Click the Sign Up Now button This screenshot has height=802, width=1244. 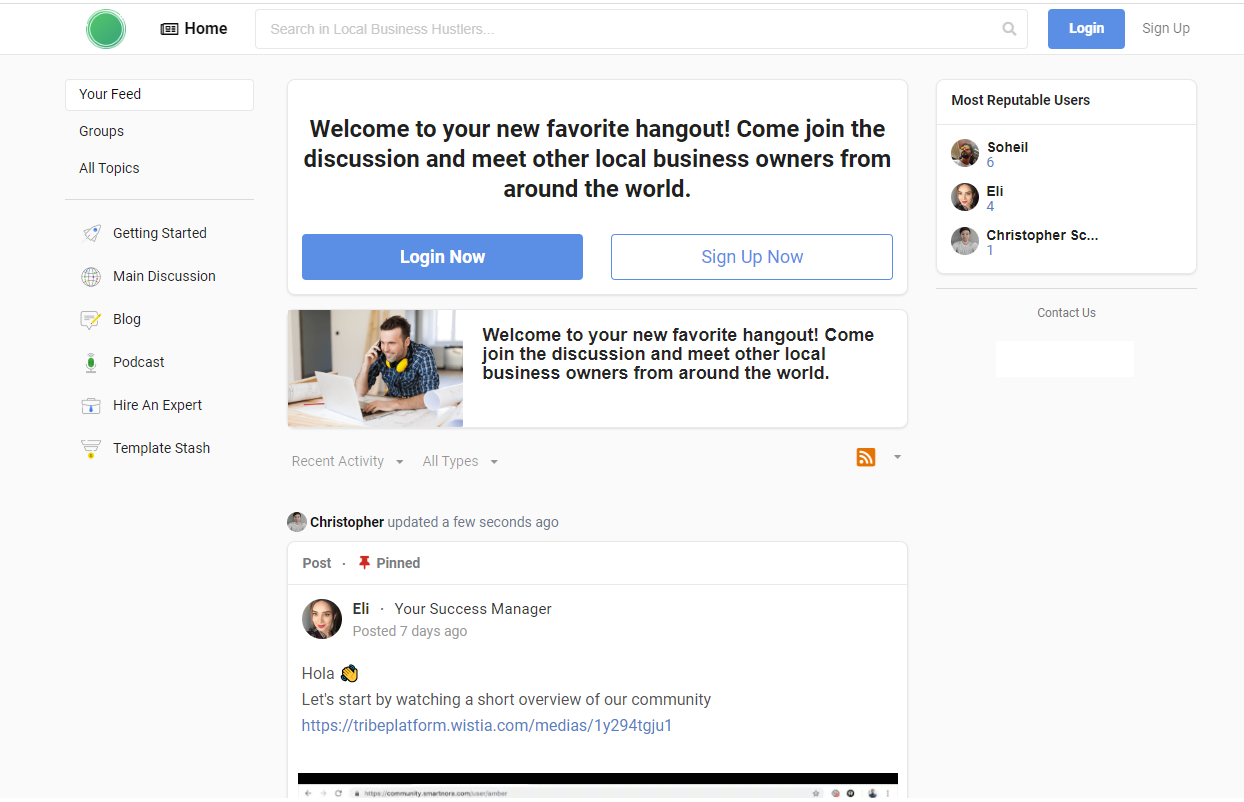751,257
